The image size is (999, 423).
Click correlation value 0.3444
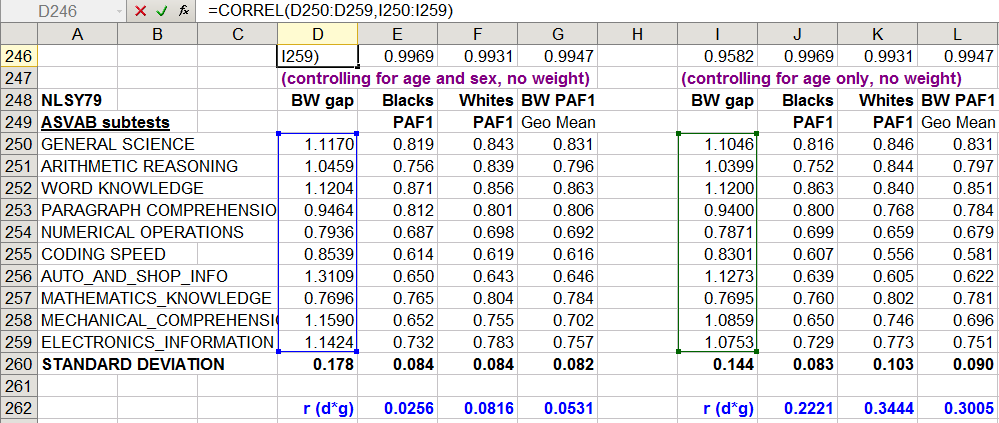pyautogui.click(x=877, y=408)
